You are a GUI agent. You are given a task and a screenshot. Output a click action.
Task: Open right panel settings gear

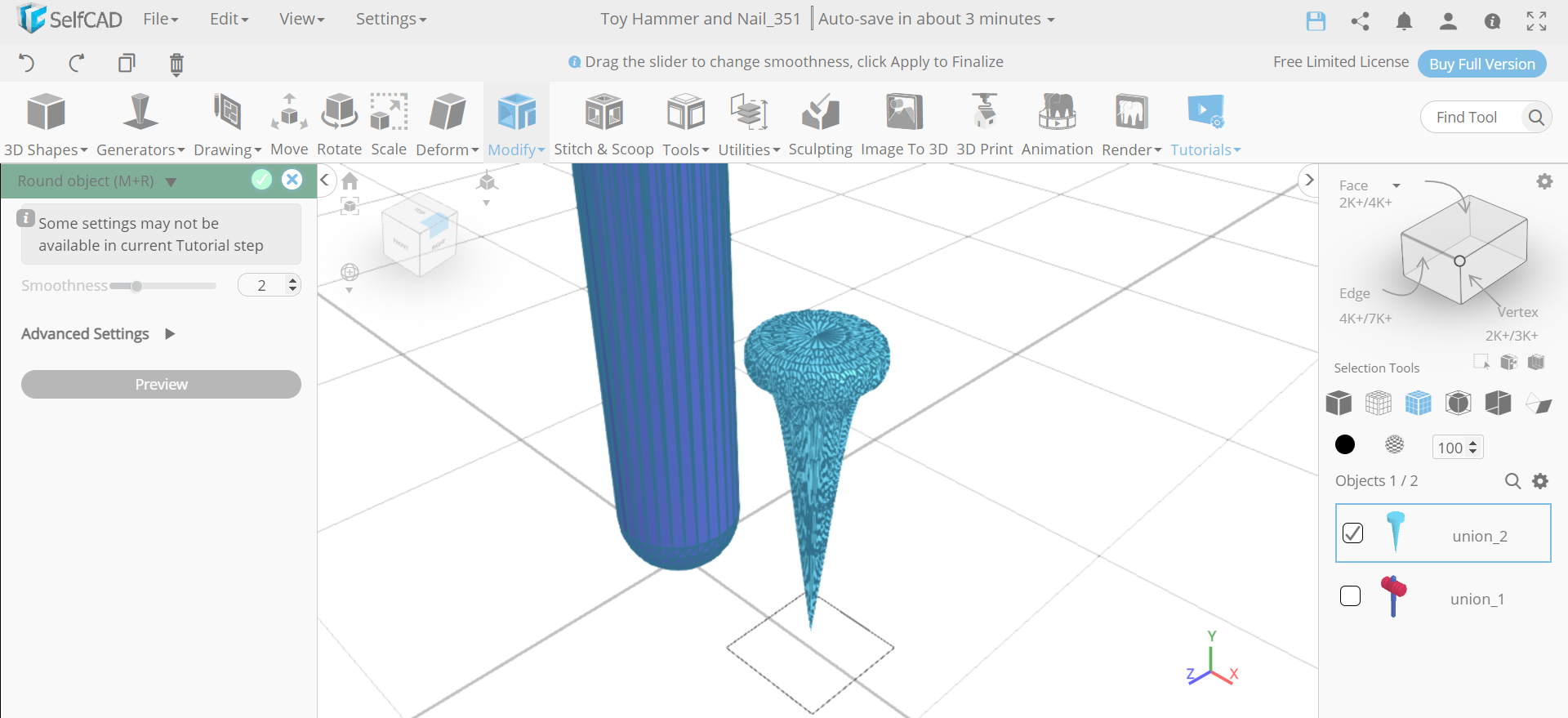point(1544,181)
